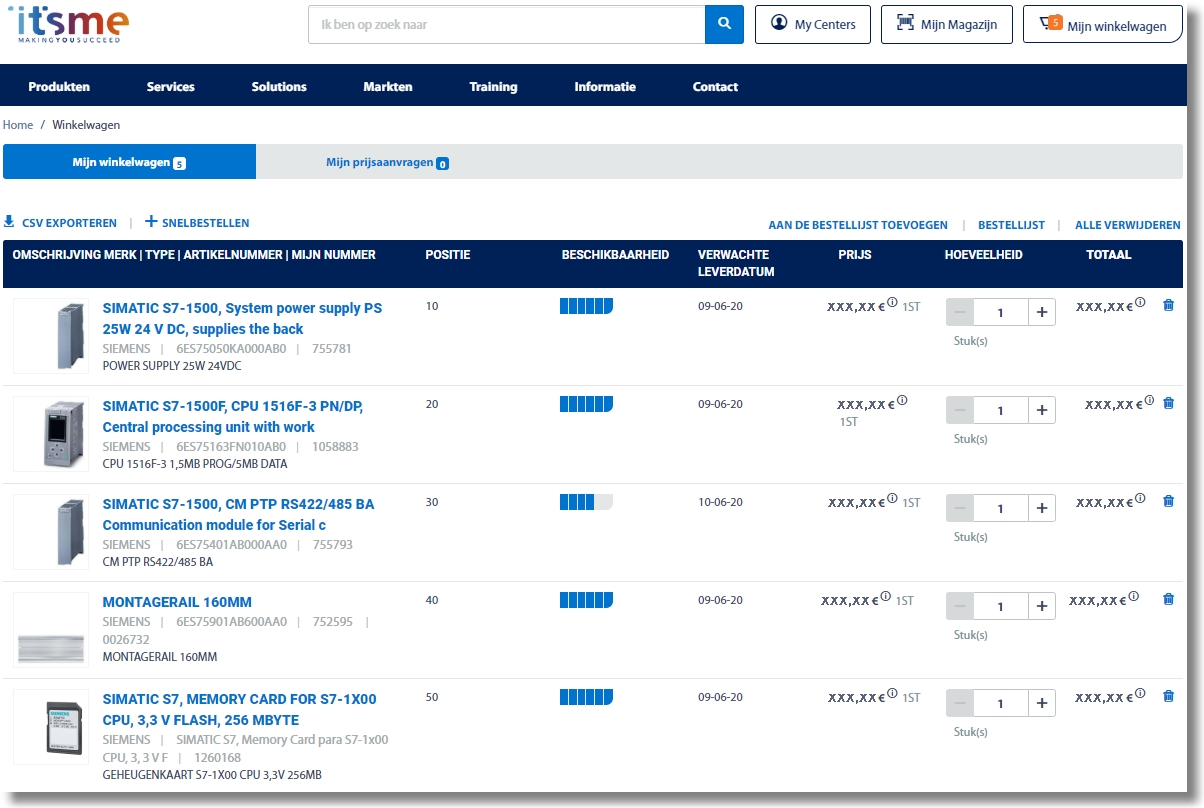Image resolution: width=1204 pixels, height=808 pixels.
Task: Show price info for MONTAGERAIL 160MM
Action: point(885,597)
